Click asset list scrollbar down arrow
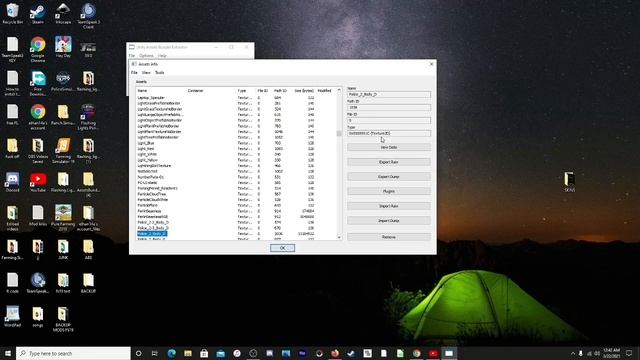 [x=339, y=237]
